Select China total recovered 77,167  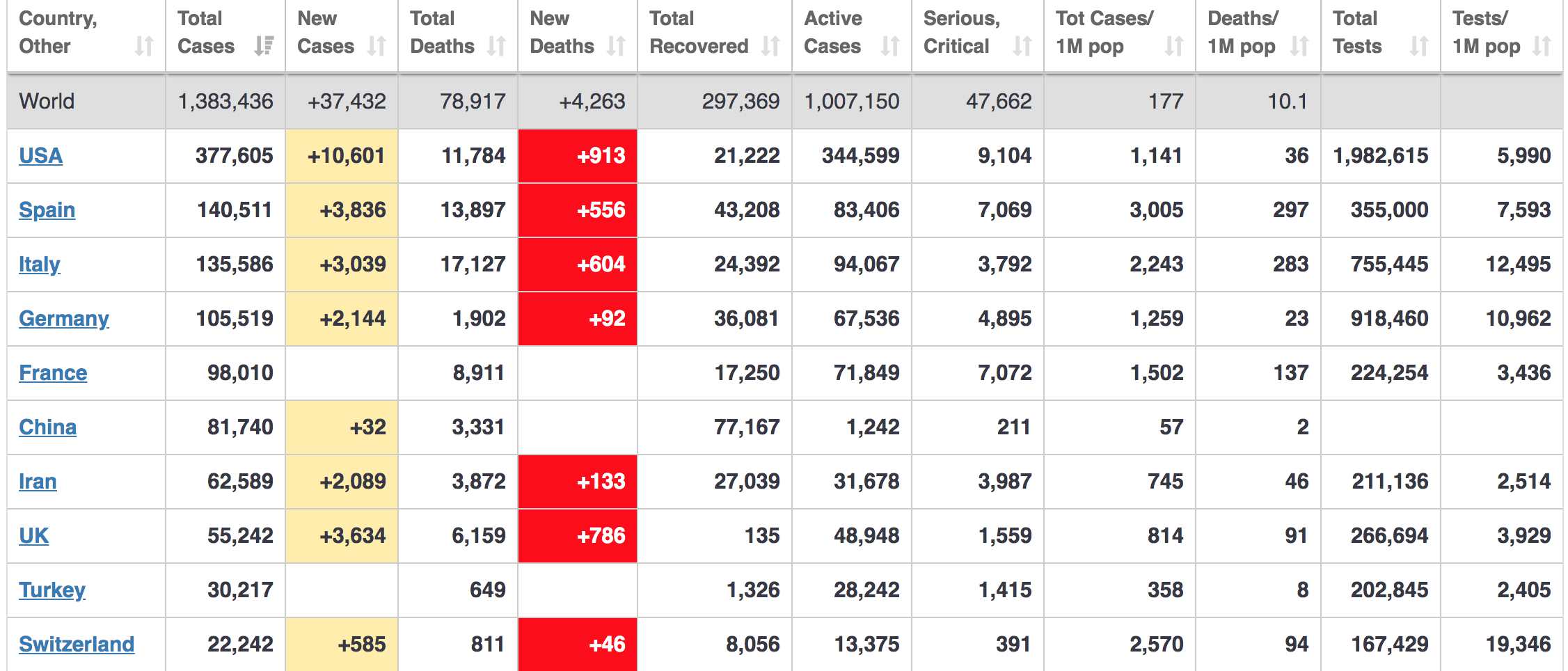coord(747,427)
